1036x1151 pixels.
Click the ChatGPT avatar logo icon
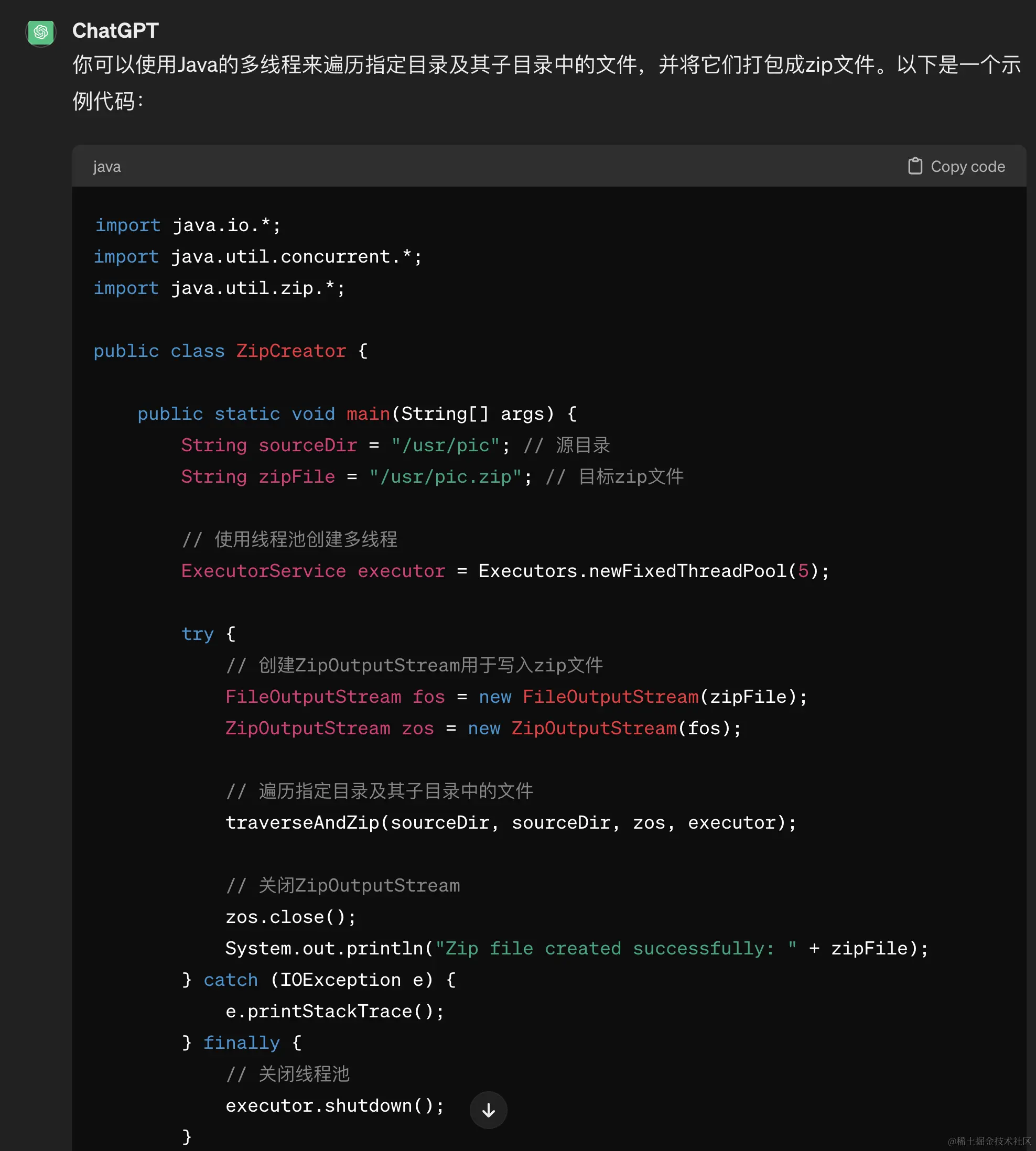coord(41,32)
